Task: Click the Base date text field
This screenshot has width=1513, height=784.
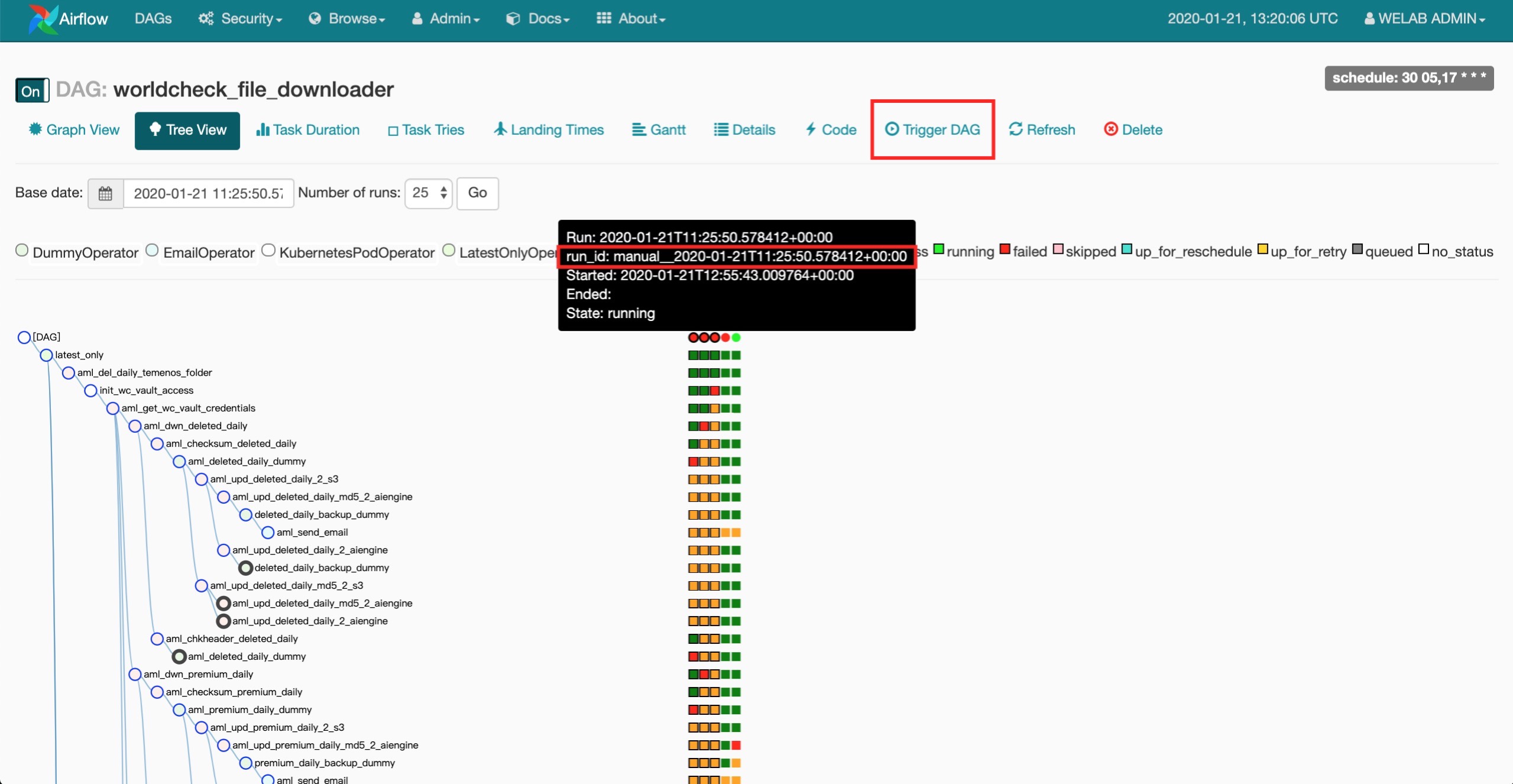Action: (208, 193)
